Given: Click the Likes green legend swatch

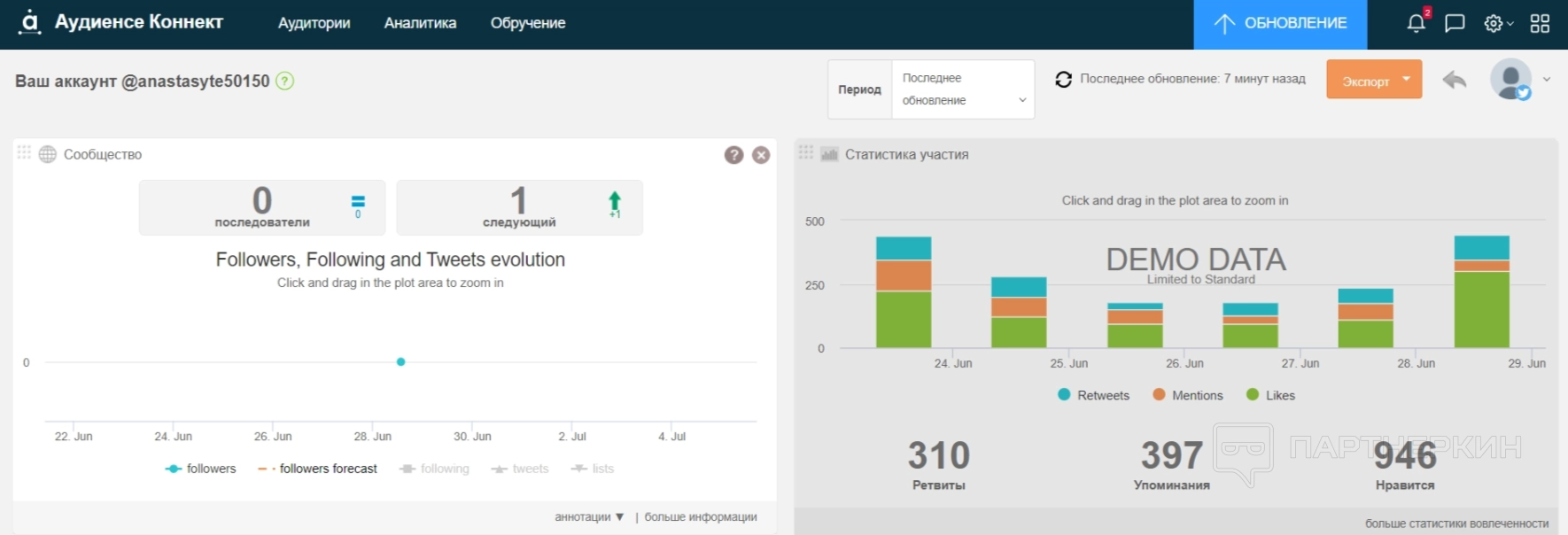Looking at the screenshot, I should pos(1253,395).
